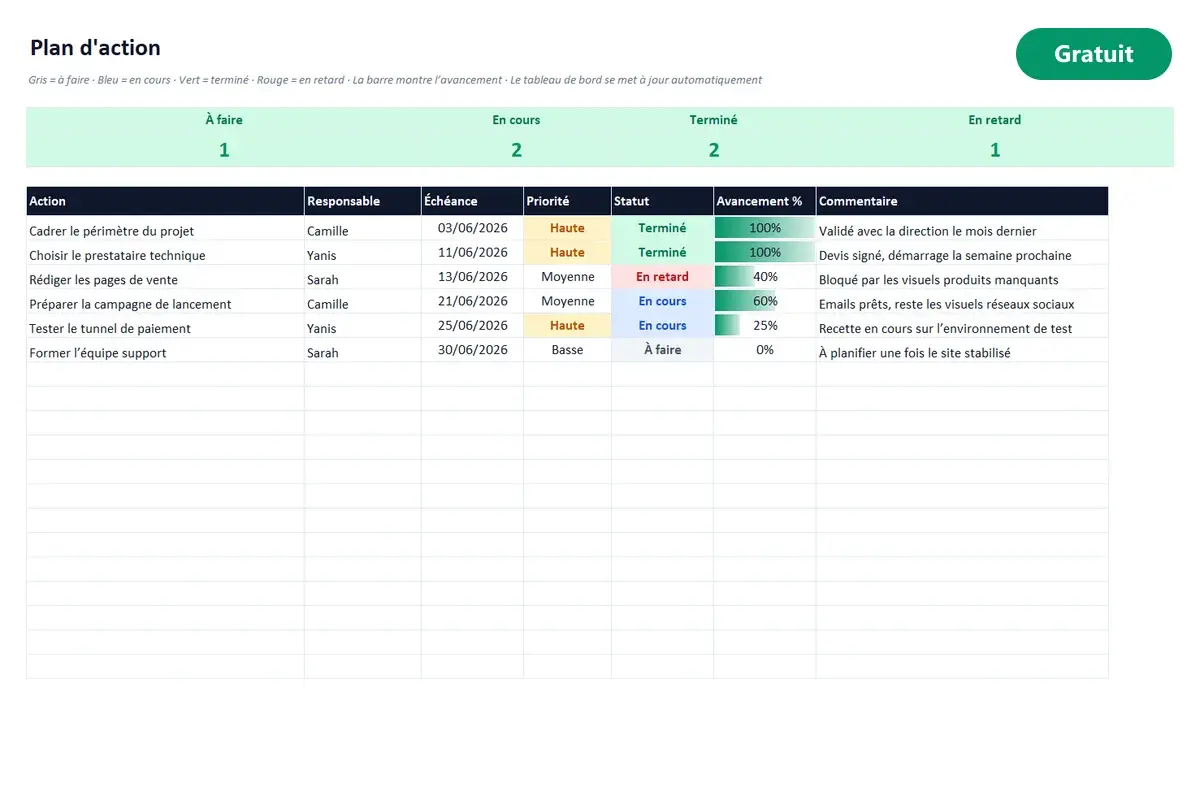Select the Échéance column header
The height and width of the screenshot is (800, 1200).
click(x=472, y=201)
